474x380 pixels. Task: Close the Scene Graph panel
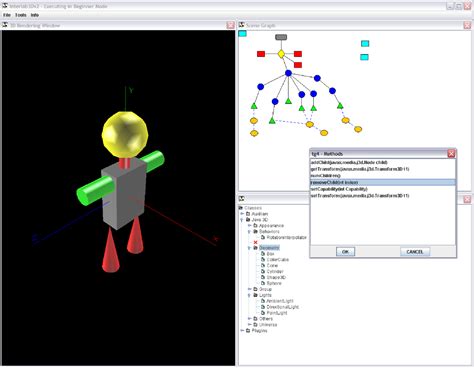467,25
